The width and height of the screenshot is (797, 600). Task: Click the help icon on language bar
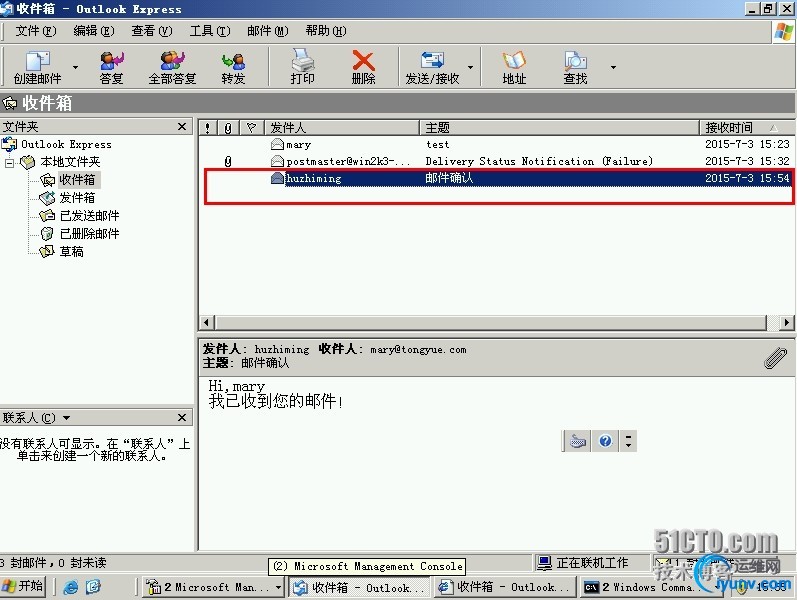(605, 441)
